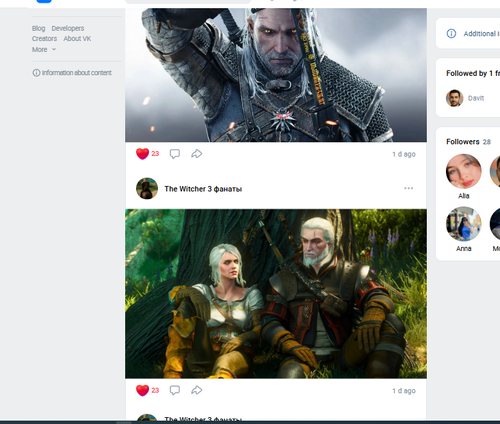Open The Witcher 3 фанаты community avatar

[x=147, y=188]
